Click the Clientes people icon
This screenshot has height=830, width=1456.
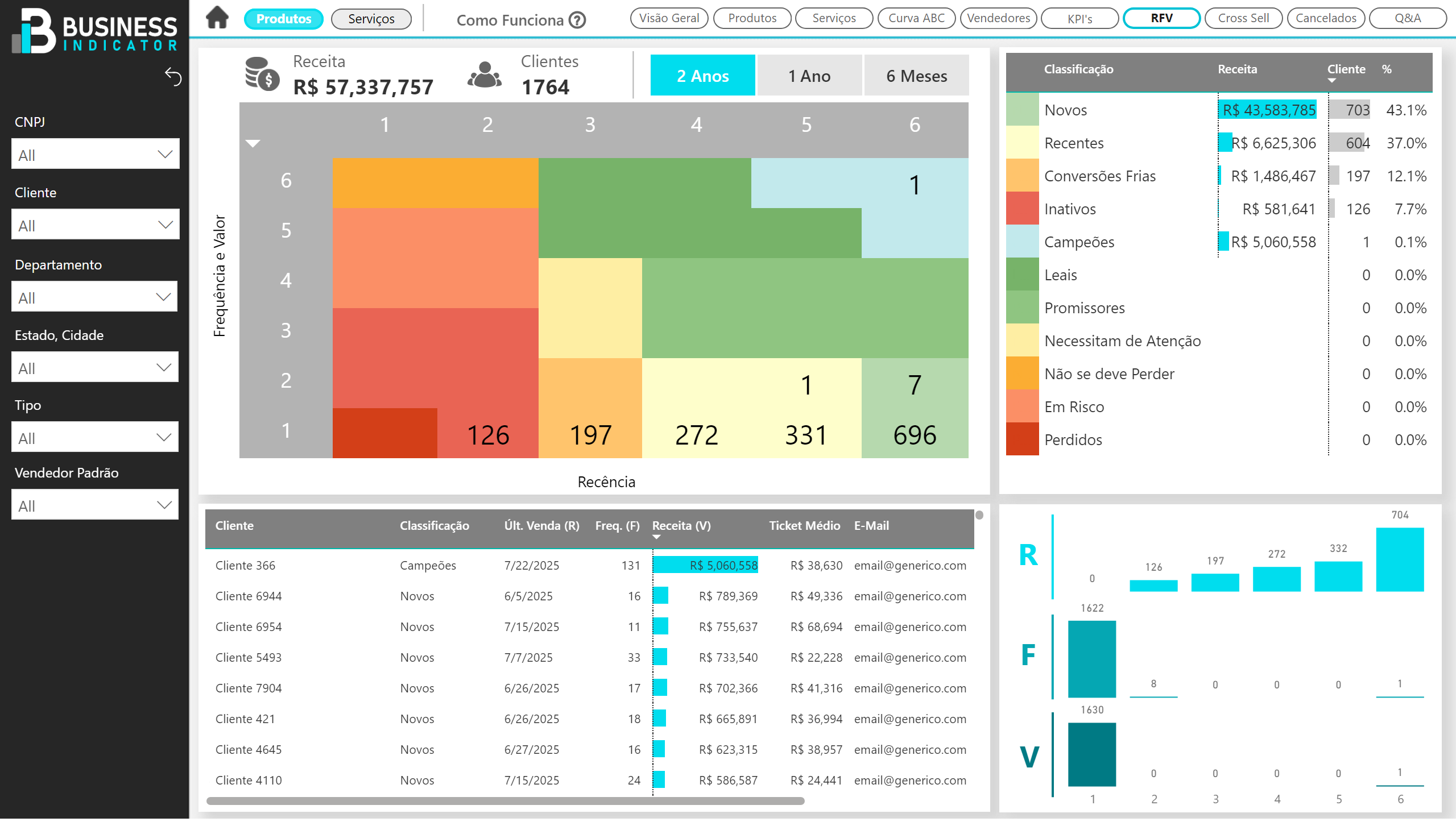(484, 74)
